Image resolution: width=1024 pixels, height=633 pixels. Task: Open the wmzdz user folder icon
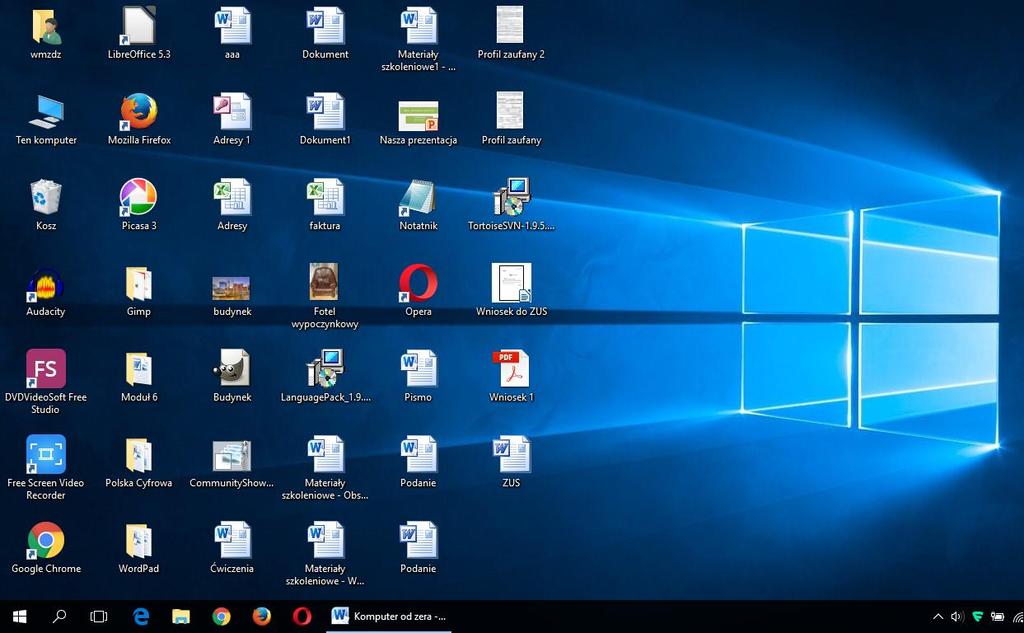pos(46,27)
